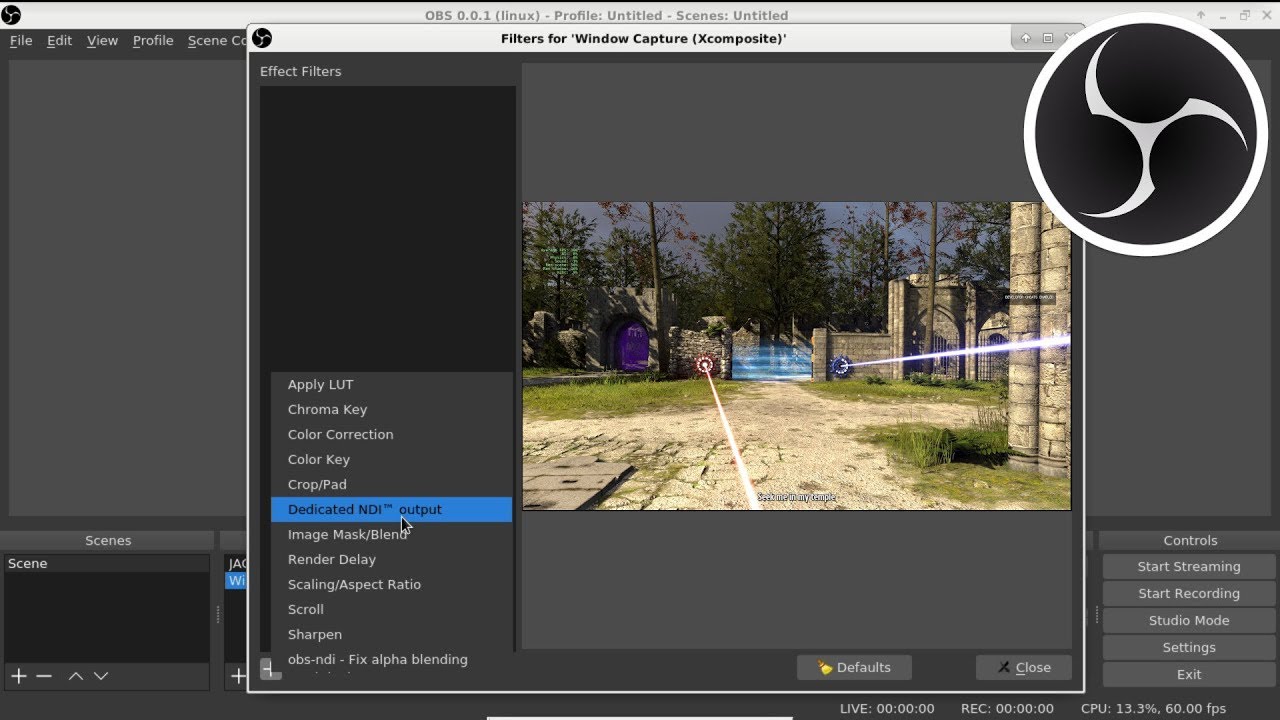1280x720 pixels.
Task: Choose Chroma Key filter
Action: coord(391,409)
